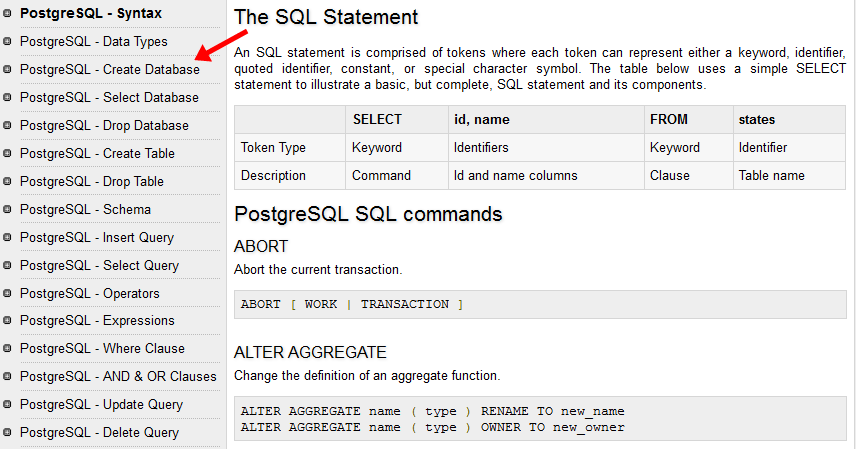Go to PostgreSQL - Update Query
The height and width of the screenshot is (449, 856).
point(101,405)
